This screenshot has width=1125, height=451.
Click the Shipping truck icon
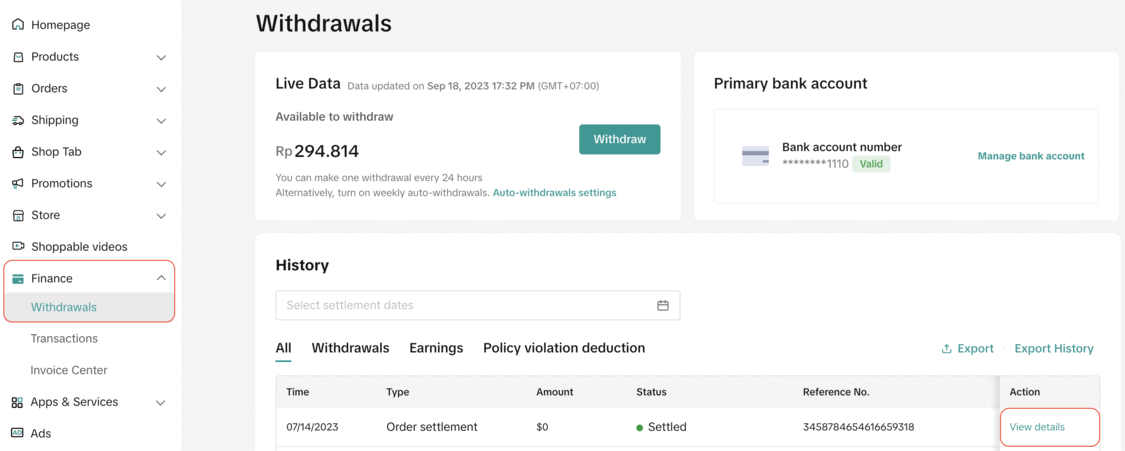coord(18,120)
